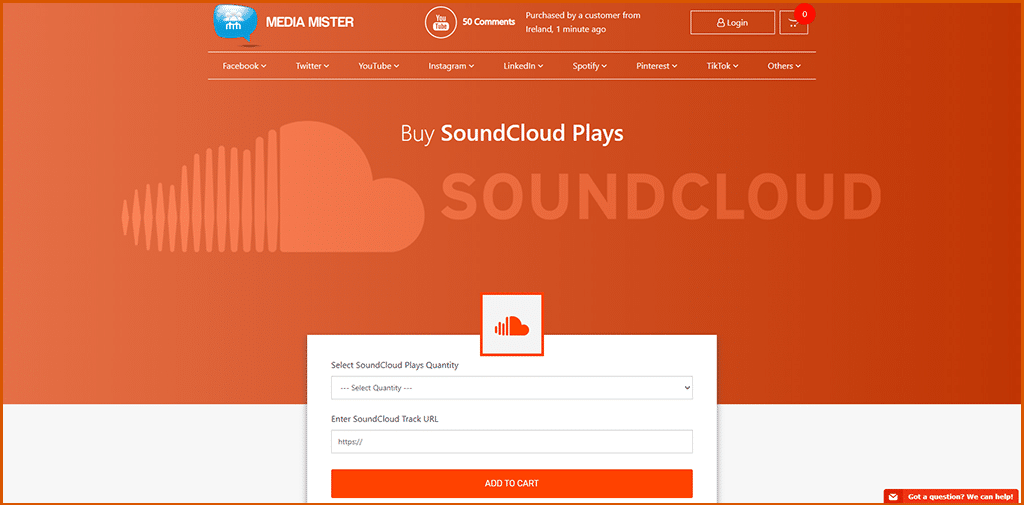
Task: Expand the TikTok menu
Action: [x=722, y=66]
